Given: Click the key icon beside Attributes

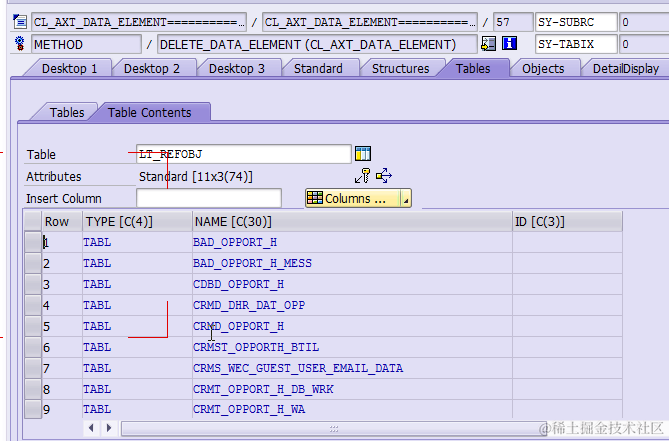Looking at the screenshot, I should click(x=363, y=176).
